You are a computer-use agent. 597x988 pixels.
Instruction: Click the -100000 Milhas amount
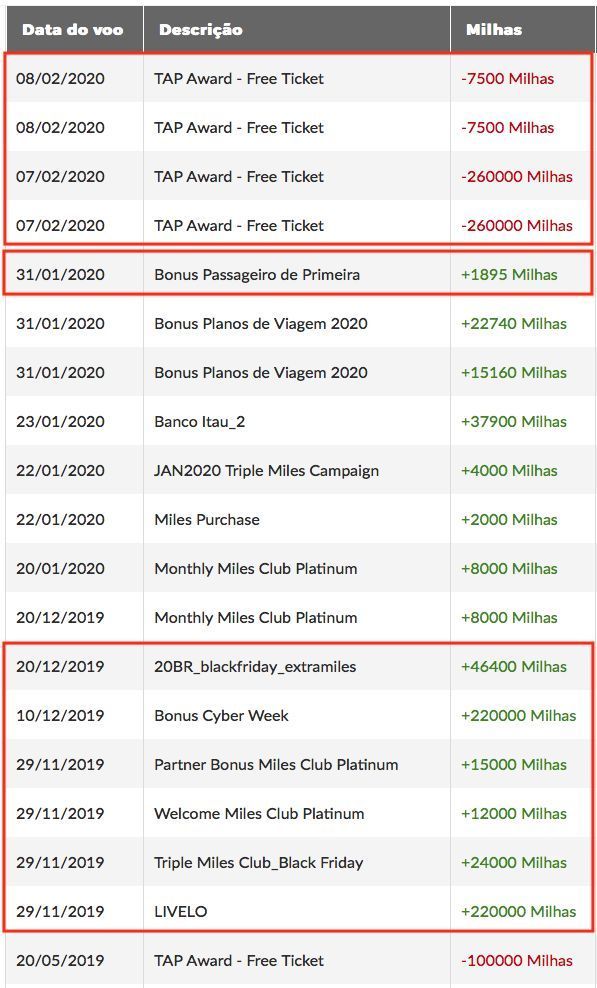click(x=517, y=961)
